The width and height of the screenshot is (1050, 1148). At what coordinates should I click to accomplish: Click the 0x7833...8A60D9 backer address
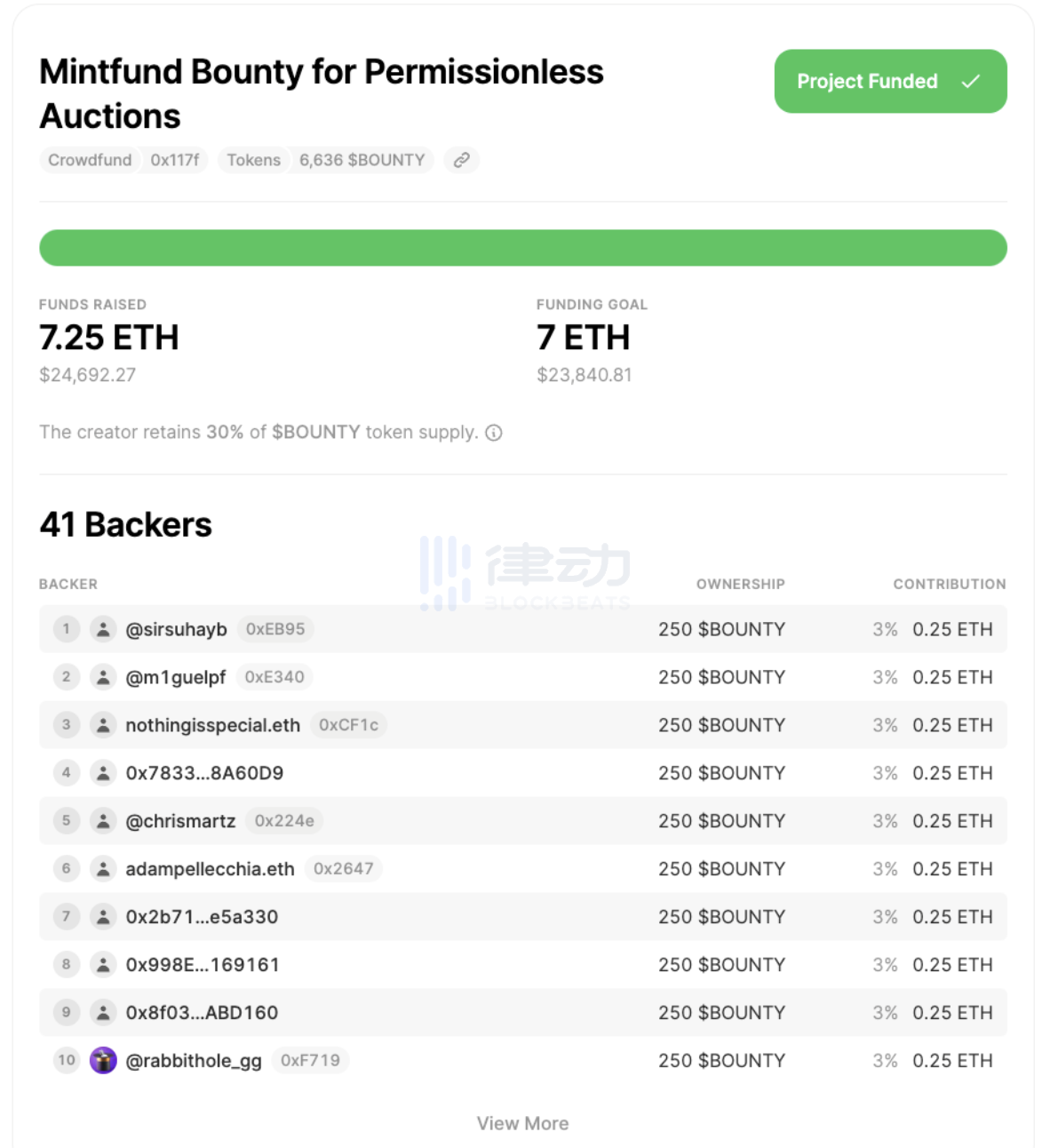204,773
